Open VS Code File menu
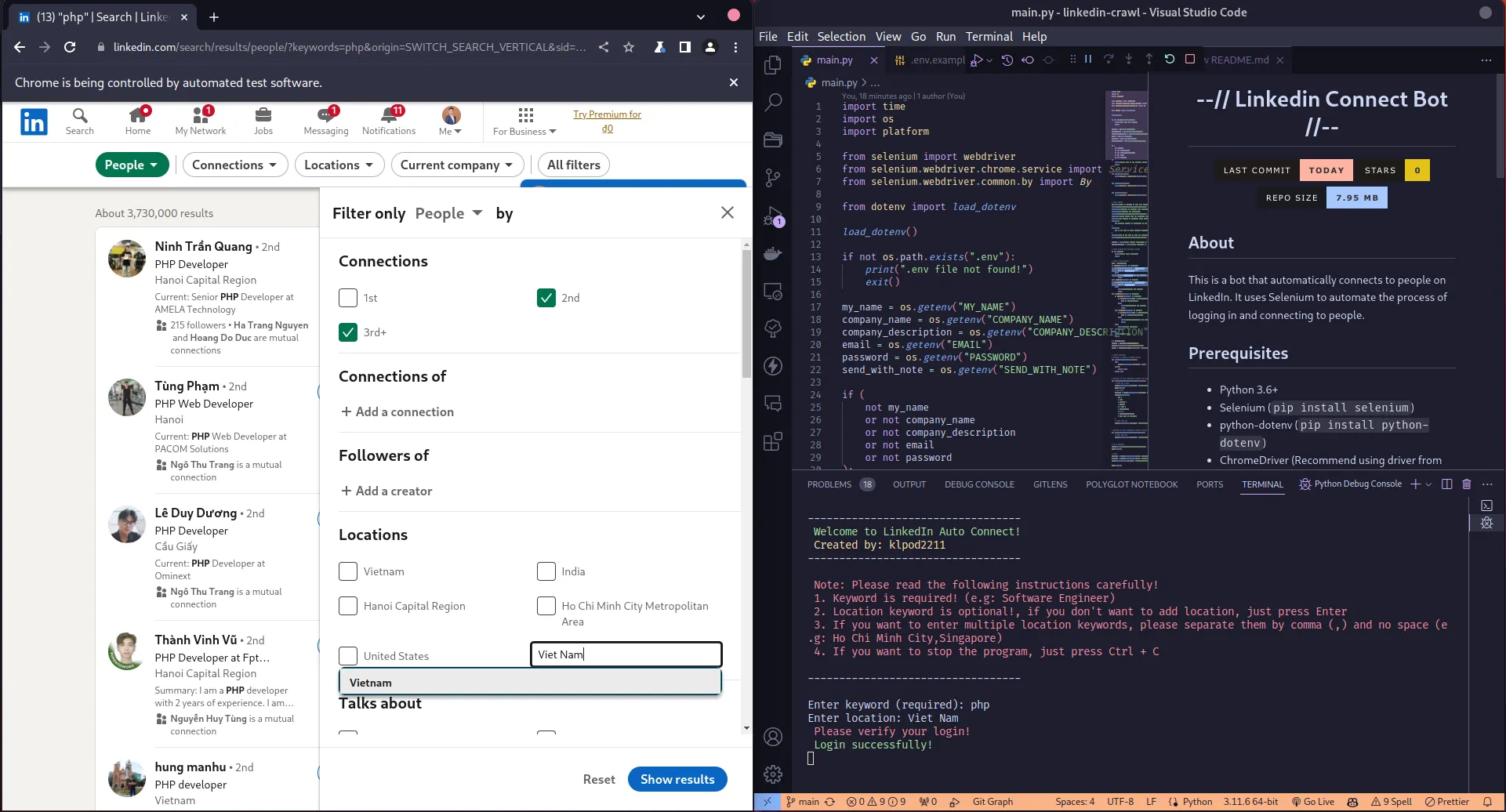1506x812 pixels. (768, 36)
